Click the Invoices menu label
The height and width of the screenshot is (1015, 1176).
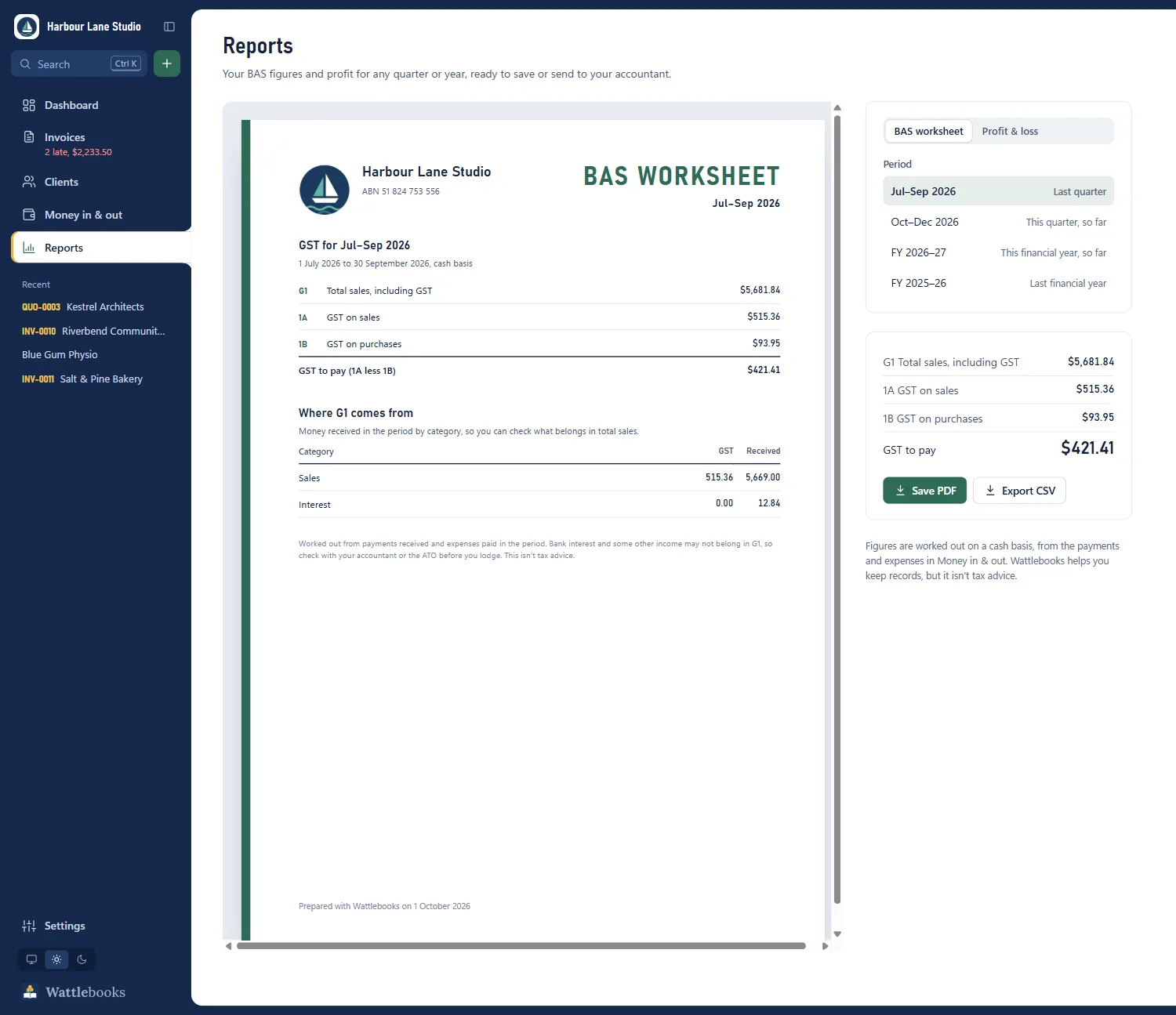tap(65, 137)
